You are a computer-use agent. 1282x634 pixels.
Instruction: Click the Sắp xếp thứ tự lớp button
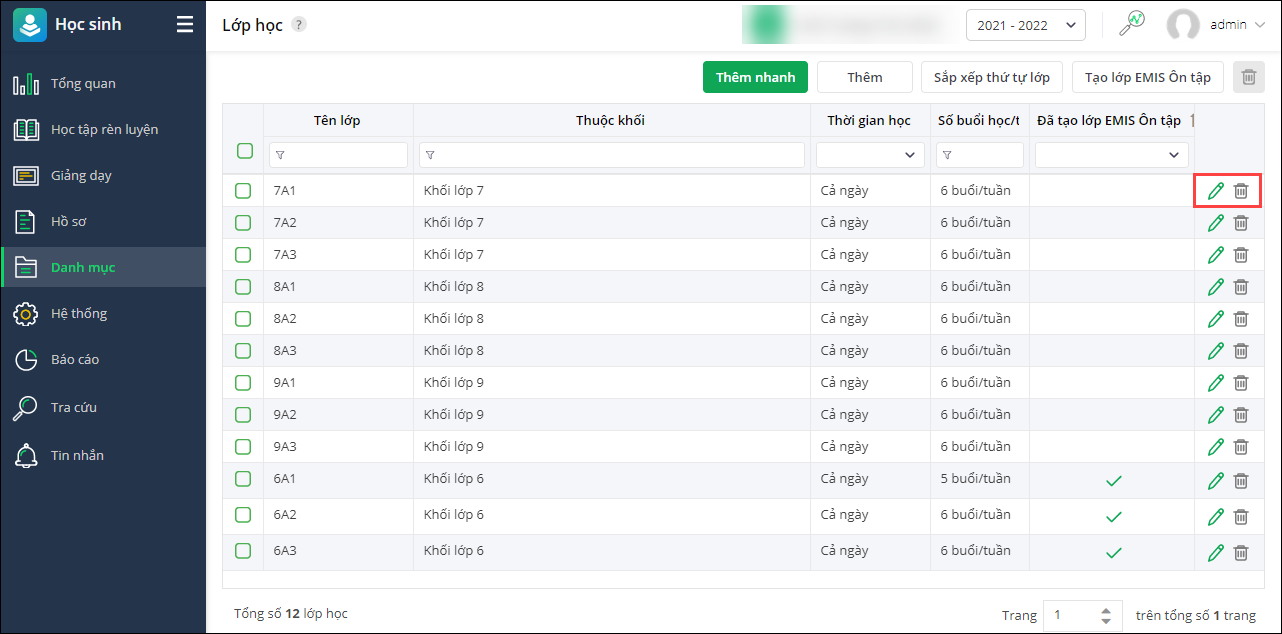point(991,77)
